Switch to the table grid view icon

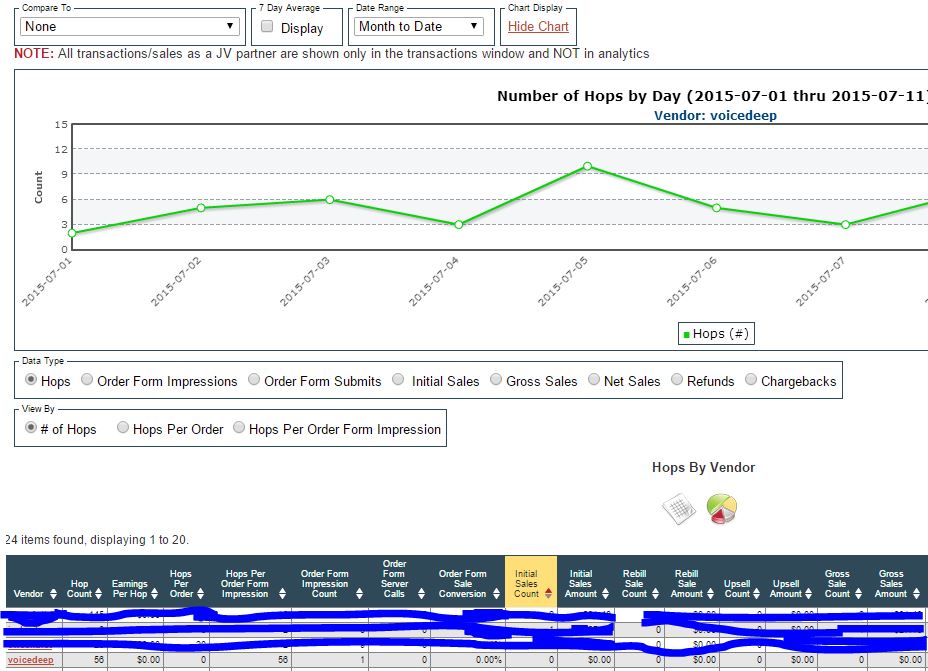coord(678,508)
